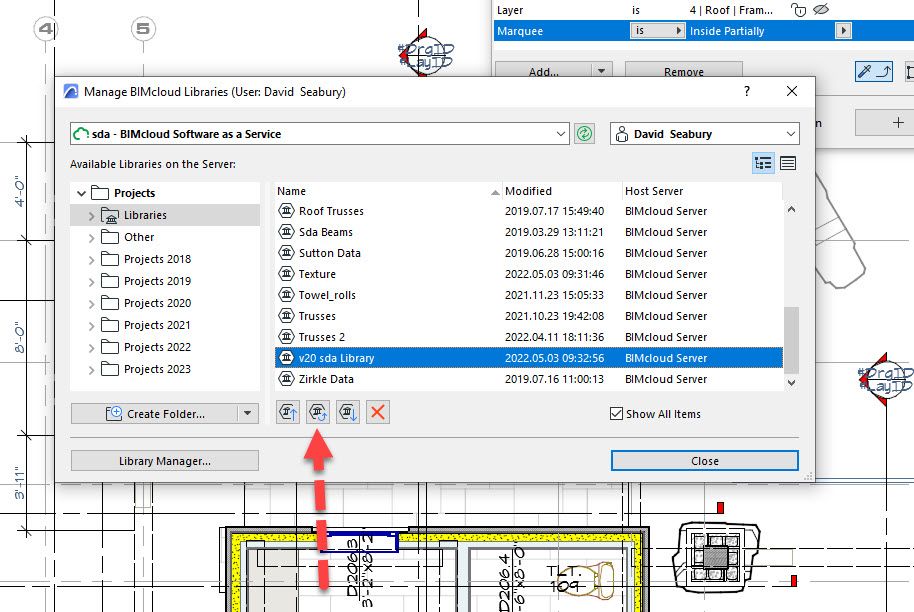This screenshot has width=914, height=612.
Task: Collapse the Projects root tree node
Action: (x=81, y=193)
